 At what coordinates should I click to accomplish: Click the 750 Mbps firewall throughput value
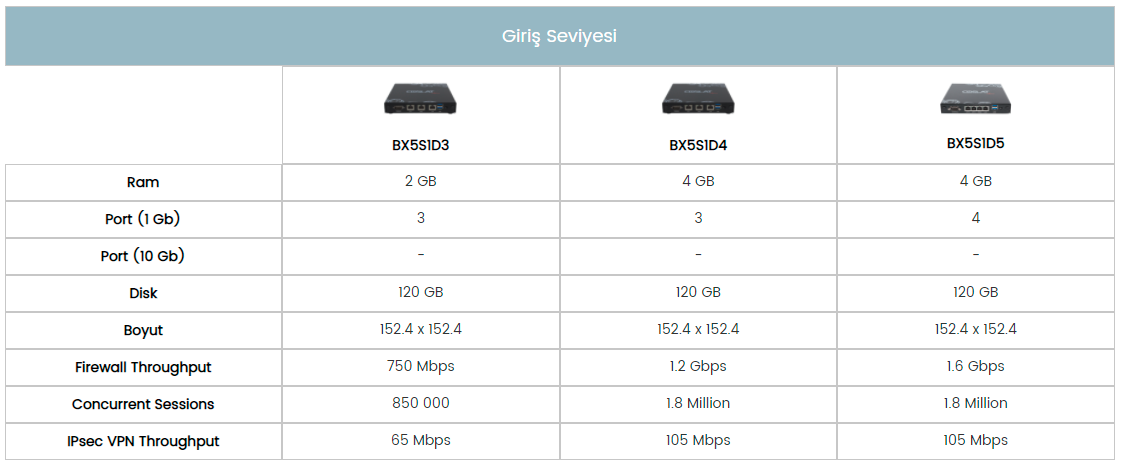(420, 366)
